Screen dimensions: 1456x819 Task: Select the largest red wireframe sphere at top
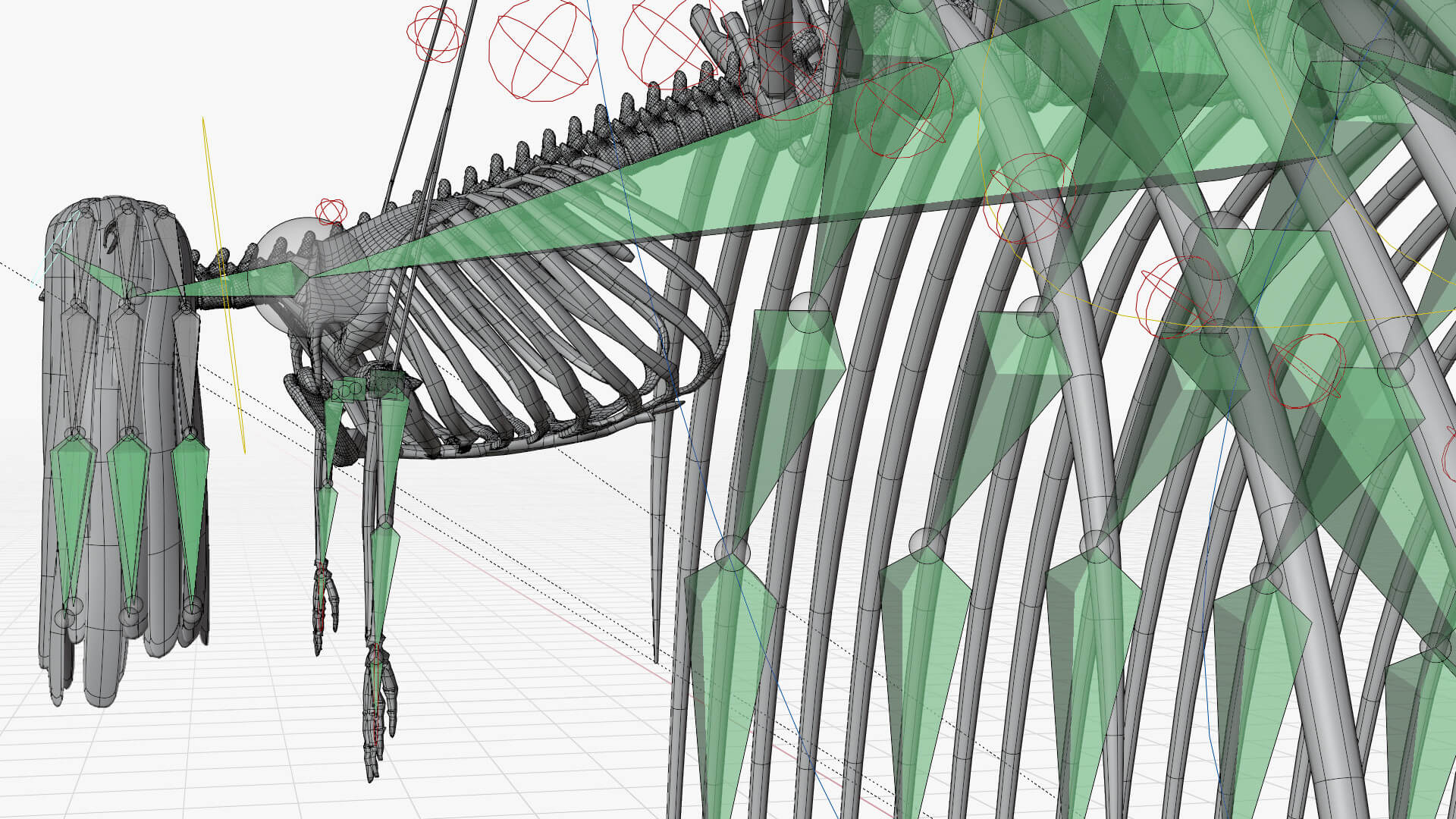point(542,50)
